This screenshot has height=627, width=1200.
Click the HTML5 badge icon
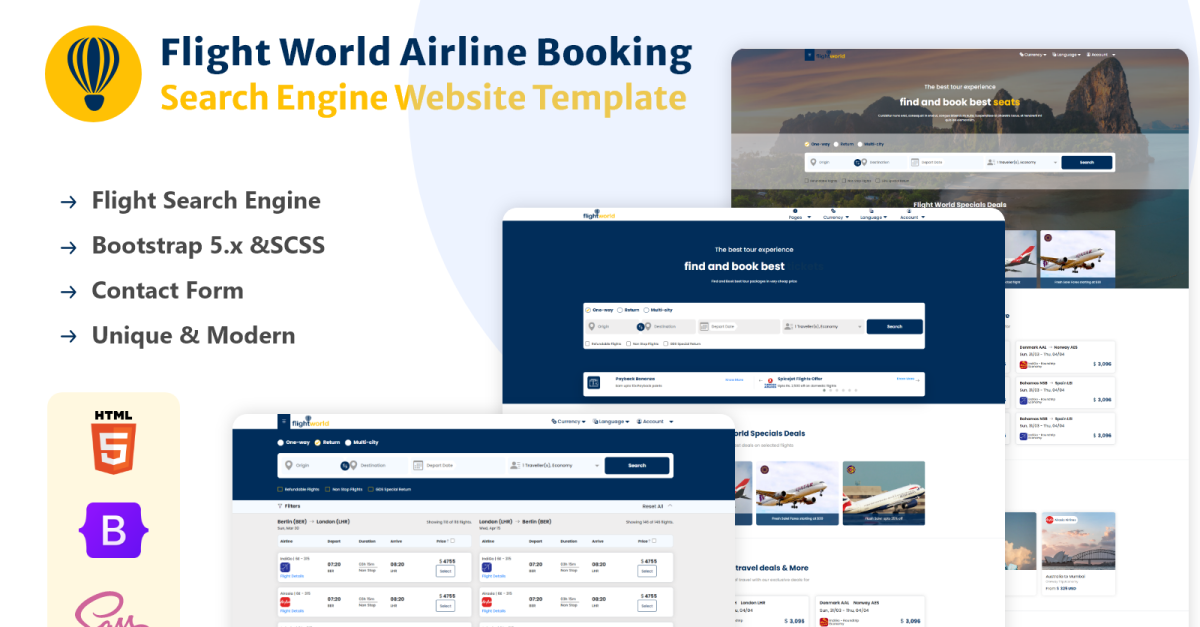pyautogui.click(x=113, y=441)
